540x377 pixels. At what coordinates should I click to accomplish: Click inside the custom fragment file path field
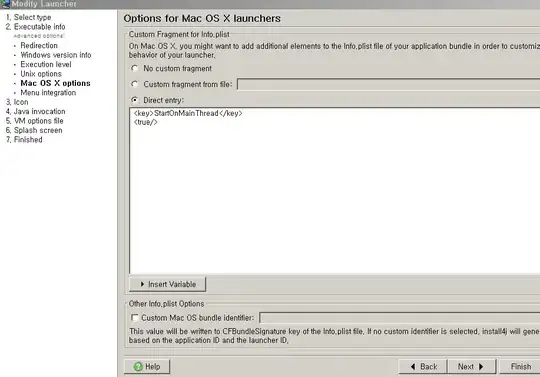point(388,84)
